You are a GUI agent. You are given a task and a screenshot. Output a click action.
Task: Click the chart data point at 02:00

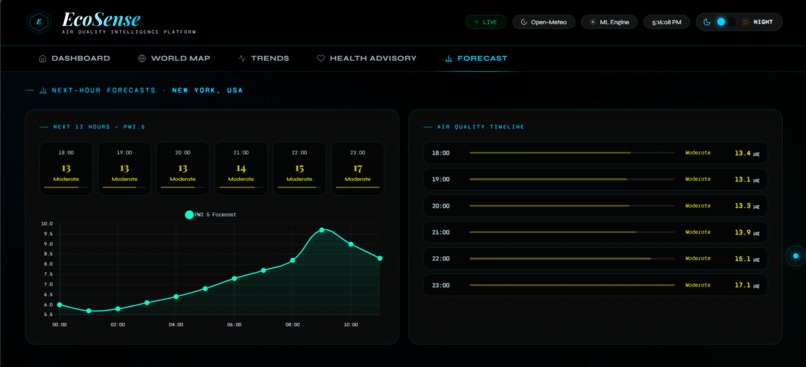tap(118, 309)
